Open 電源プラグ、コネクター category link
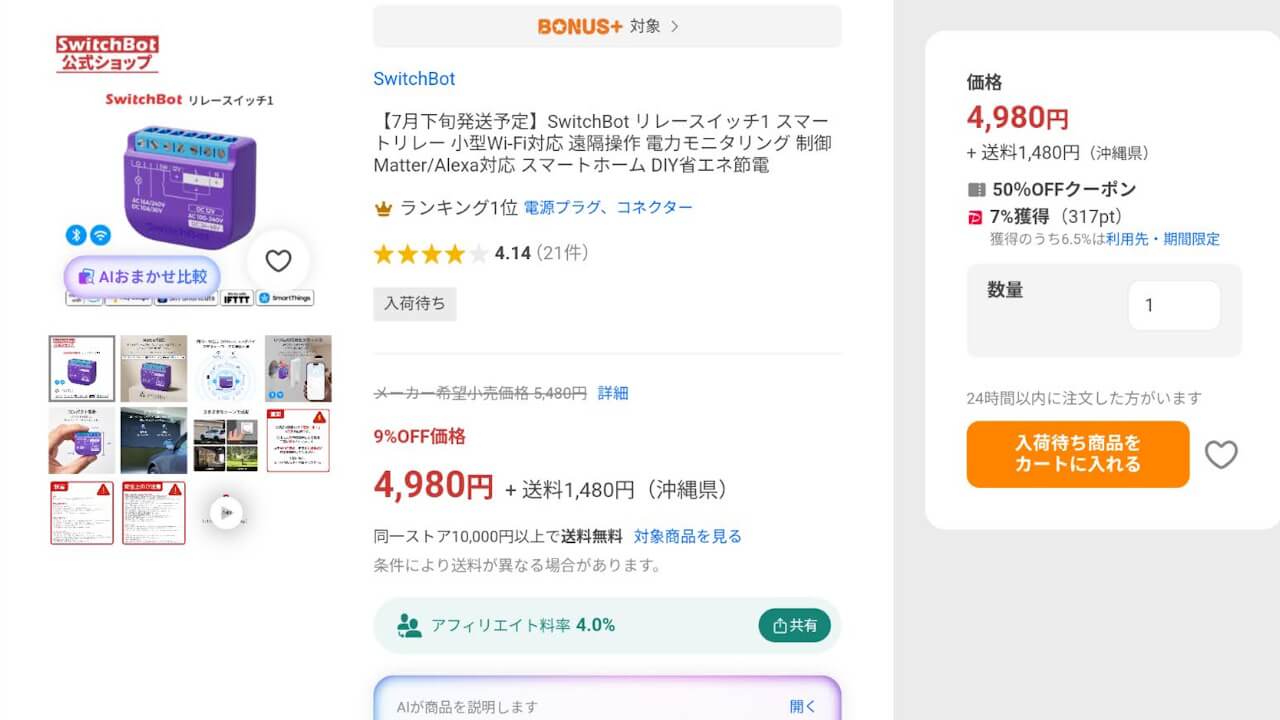 (608, 207)
